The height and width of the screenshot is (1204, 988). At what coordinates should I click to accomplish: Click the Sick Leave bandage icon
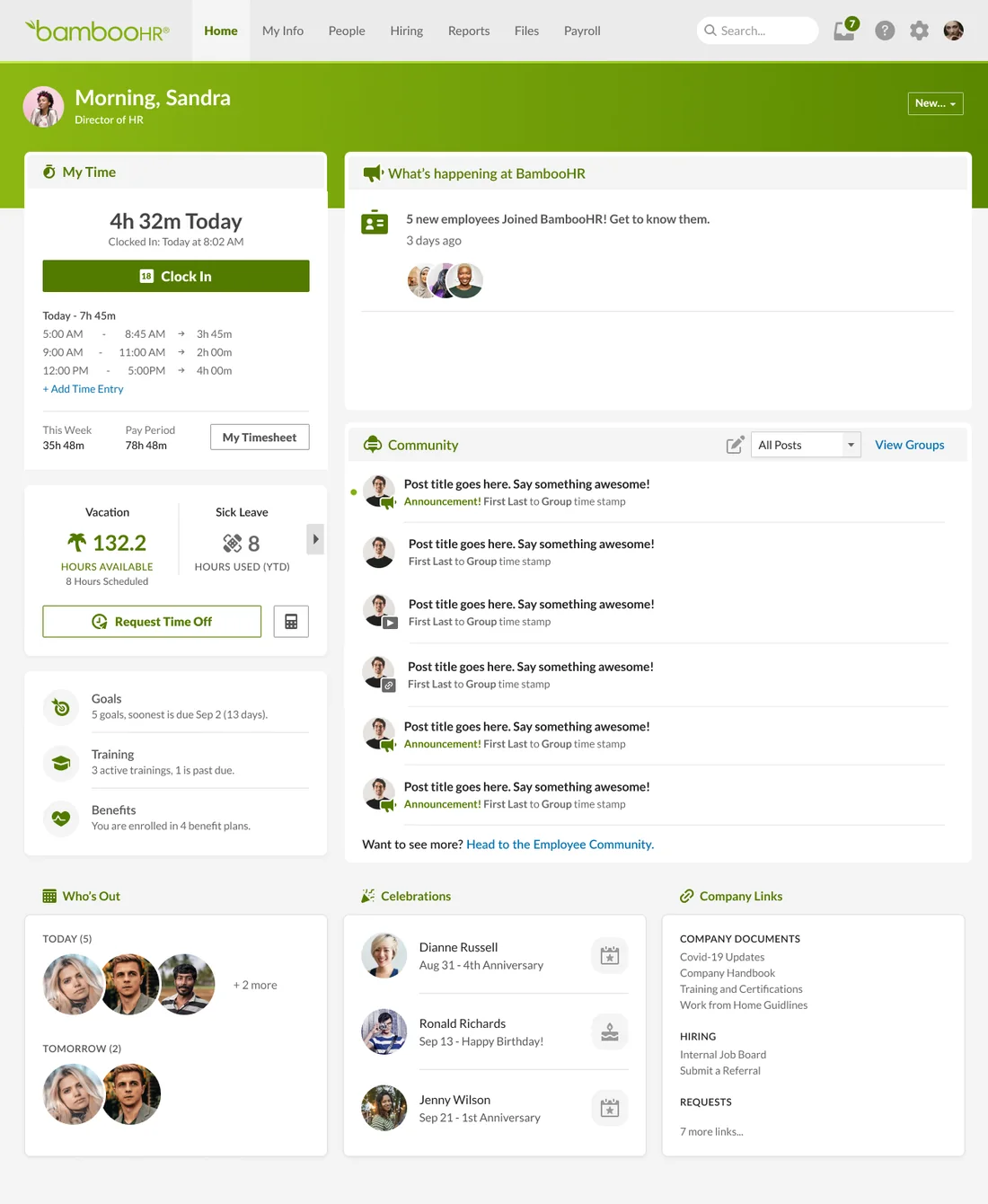[x=233, y=543]
